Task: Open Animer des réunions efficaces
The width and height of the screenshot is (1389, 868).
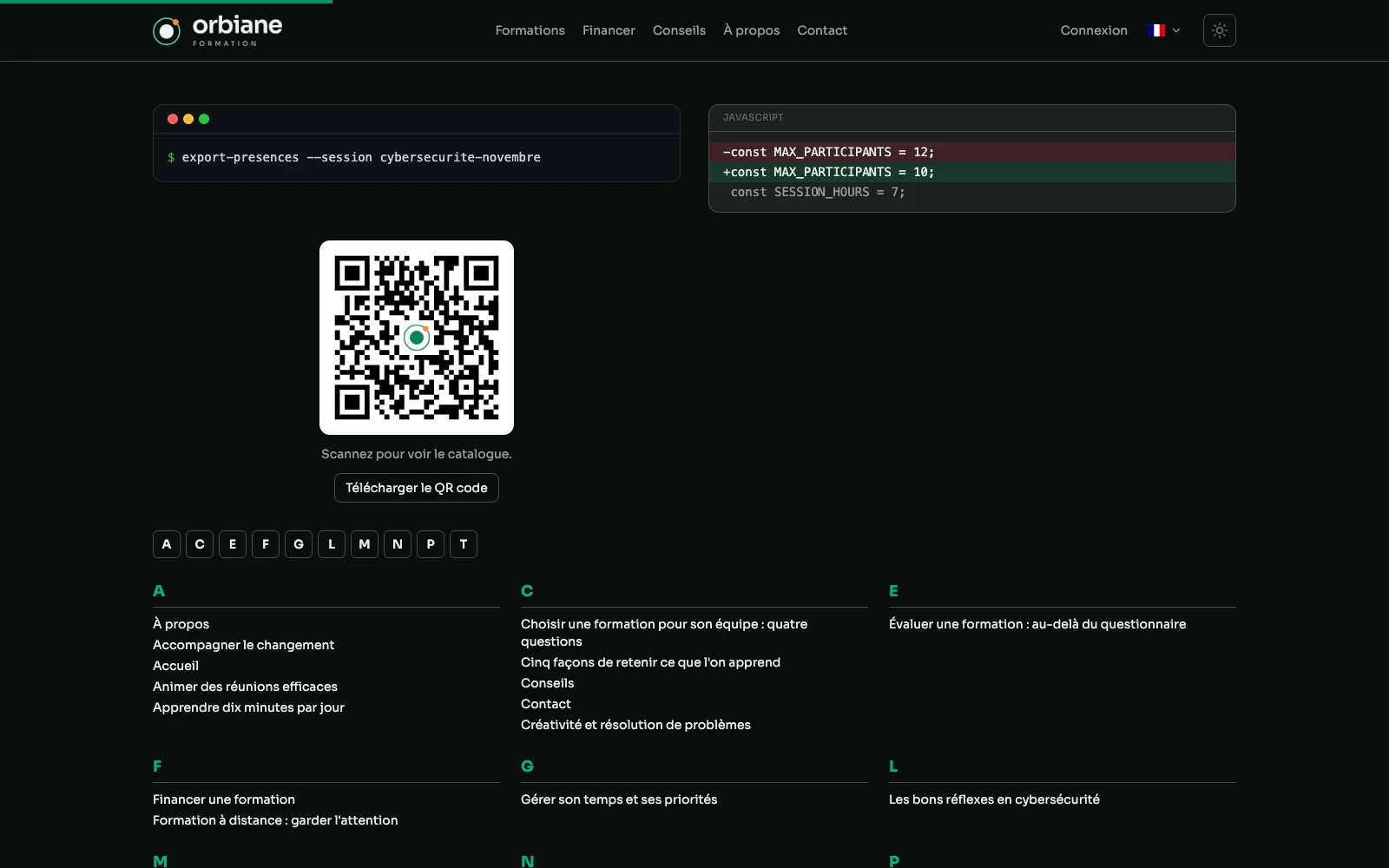Action: pos(245,687)
